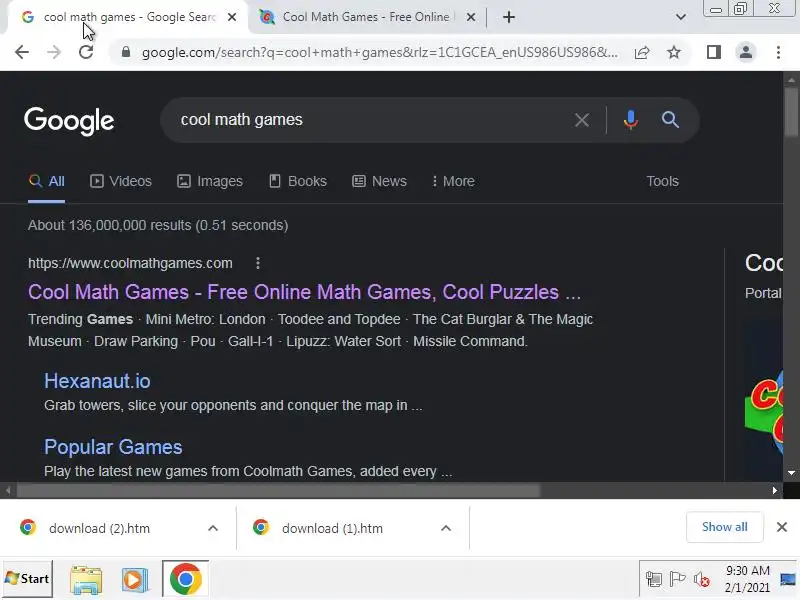
Task: Expand the More search options menu
Action: tap(453, 182)
